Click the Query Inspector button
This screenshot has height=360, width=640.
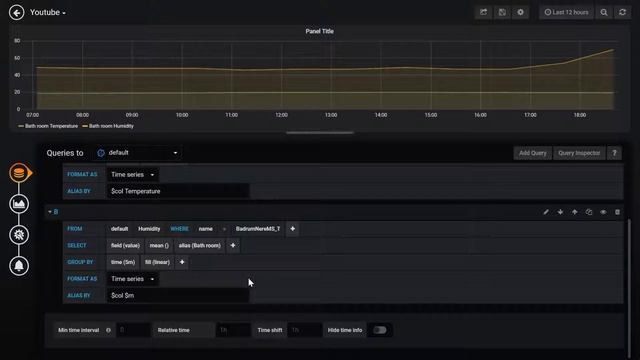tap(579, 153)
